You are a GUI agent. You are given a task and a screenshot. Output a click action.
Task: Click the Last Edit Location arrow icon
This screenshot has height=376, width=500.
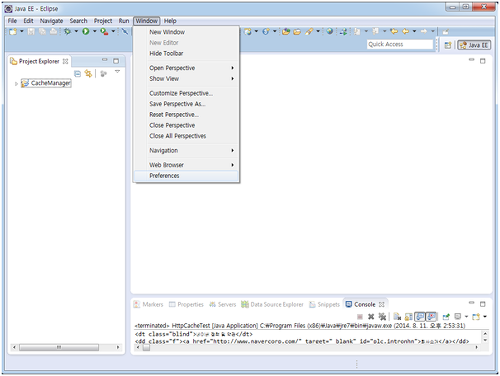pyautogui.click(x=394, y=31)
